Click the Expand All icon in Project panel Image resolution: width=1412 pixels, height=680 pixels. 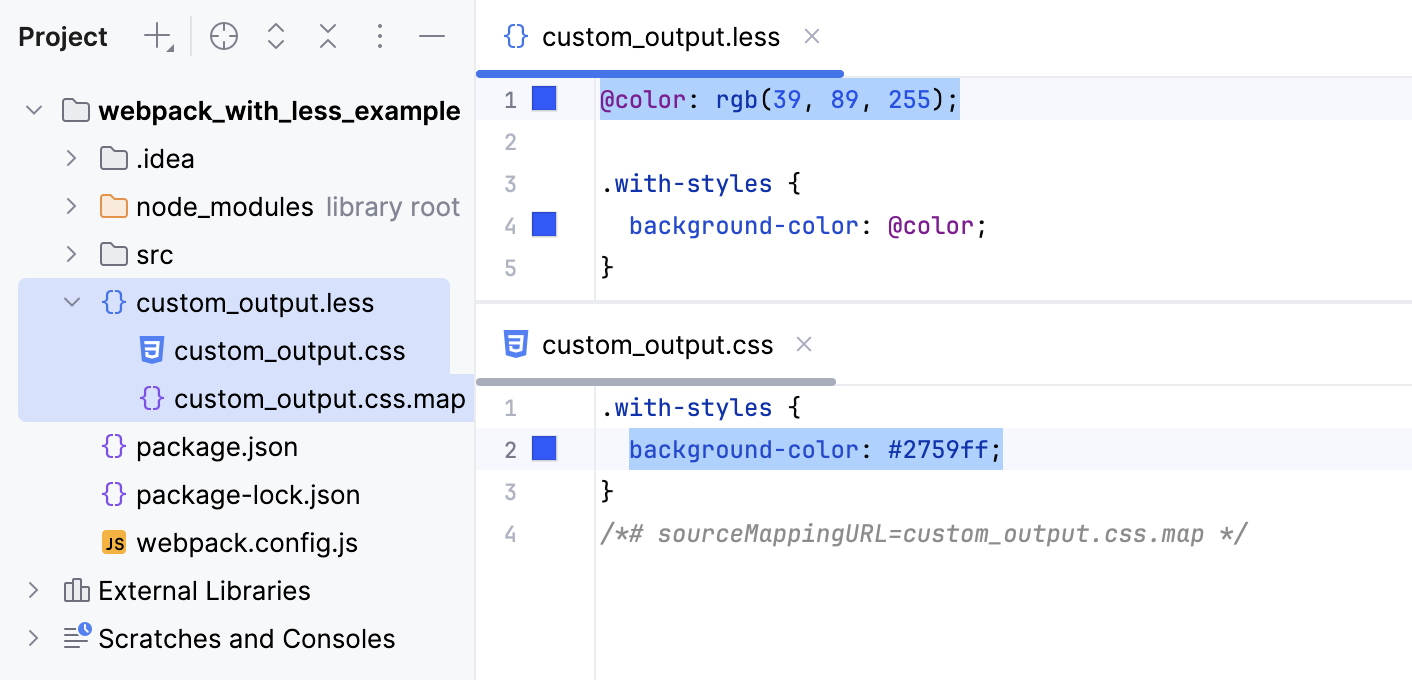tap(275, 36)
